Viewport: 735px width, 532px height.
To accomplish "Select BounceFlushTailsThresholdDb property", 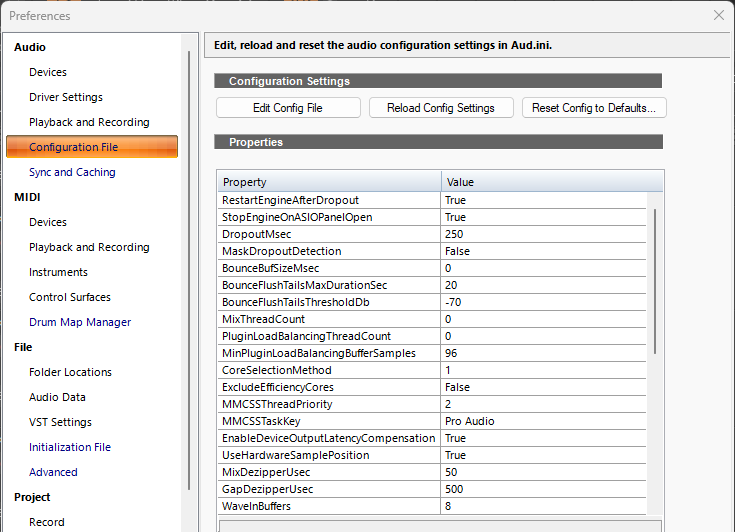I will 329,302.
